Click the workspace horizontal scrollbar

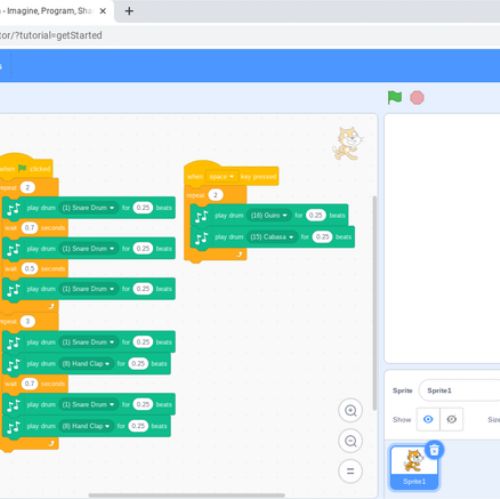[x=187, y=495]
